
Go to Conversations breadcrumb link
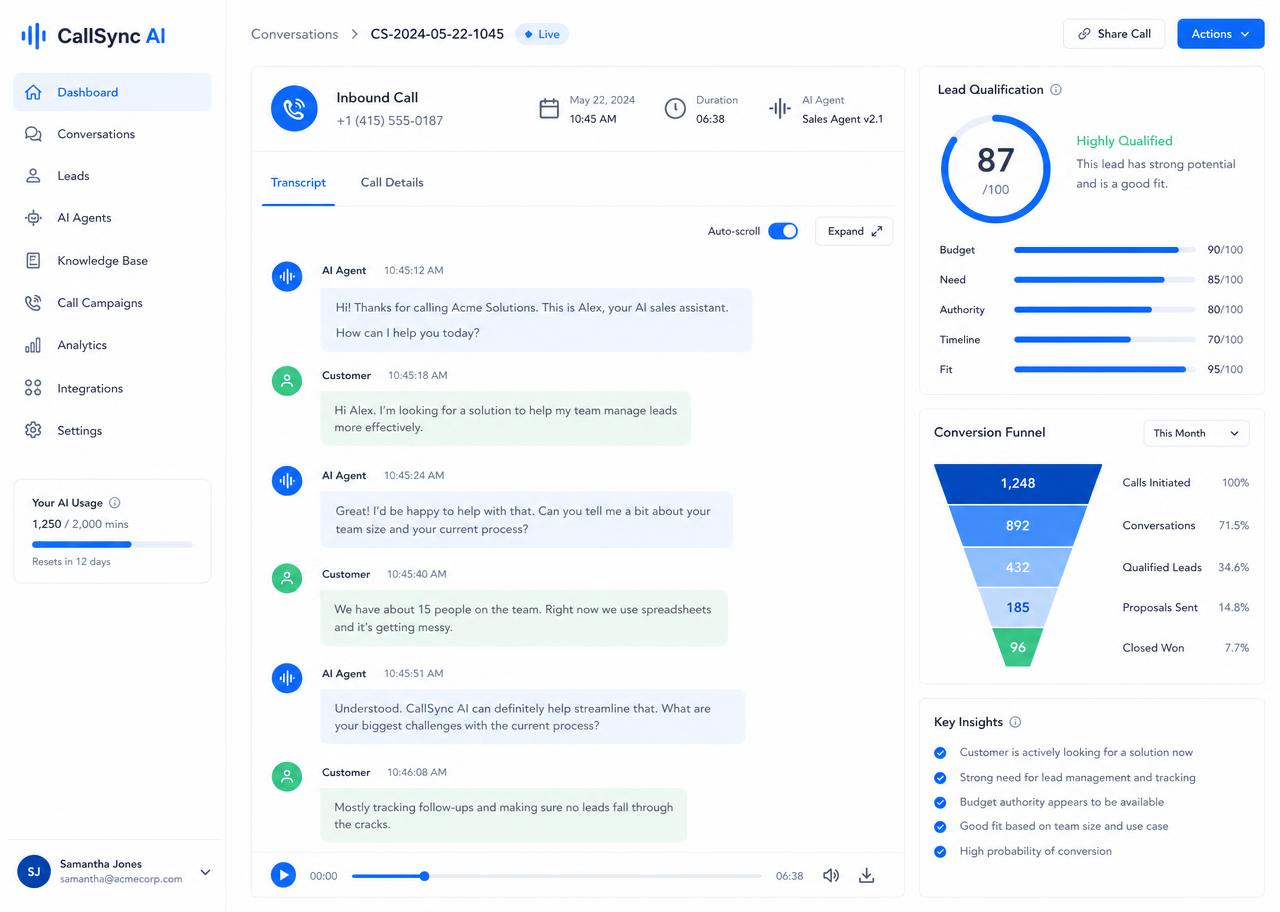coord(294,34)
